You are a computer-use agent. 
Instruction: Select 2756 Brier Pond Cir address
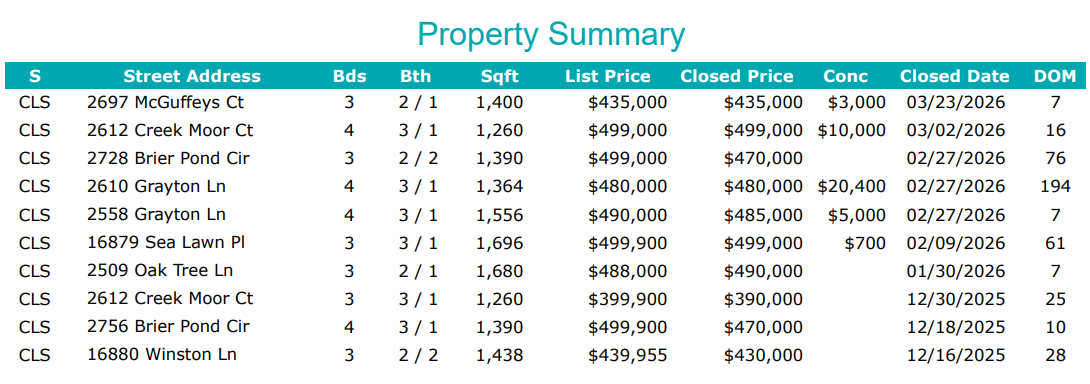pyautogui.click(x=168, y=326)
